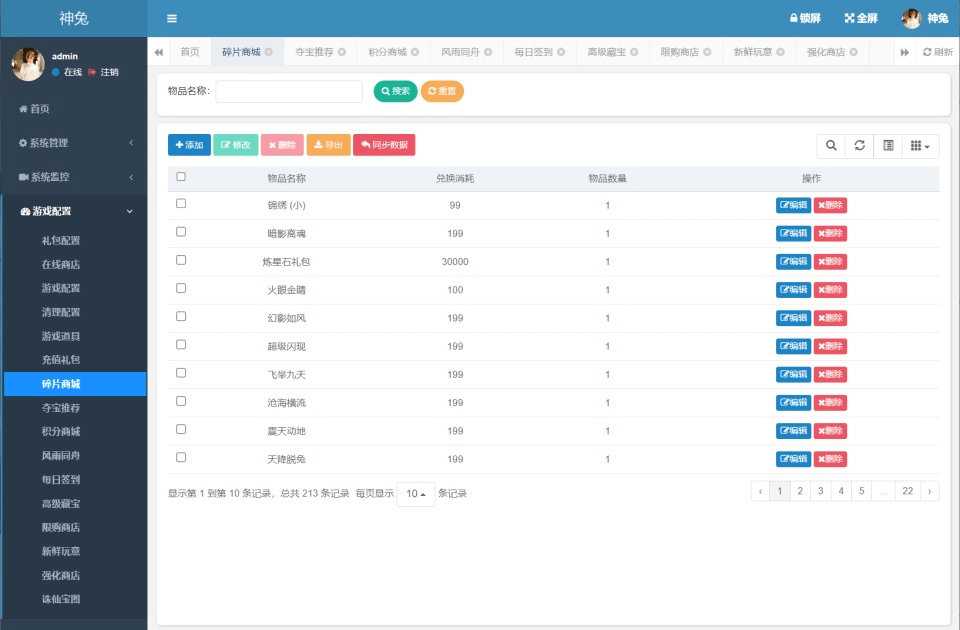
Task: Check the 暗影离魂 row checkbox
Action: click(x=181, y=231)
